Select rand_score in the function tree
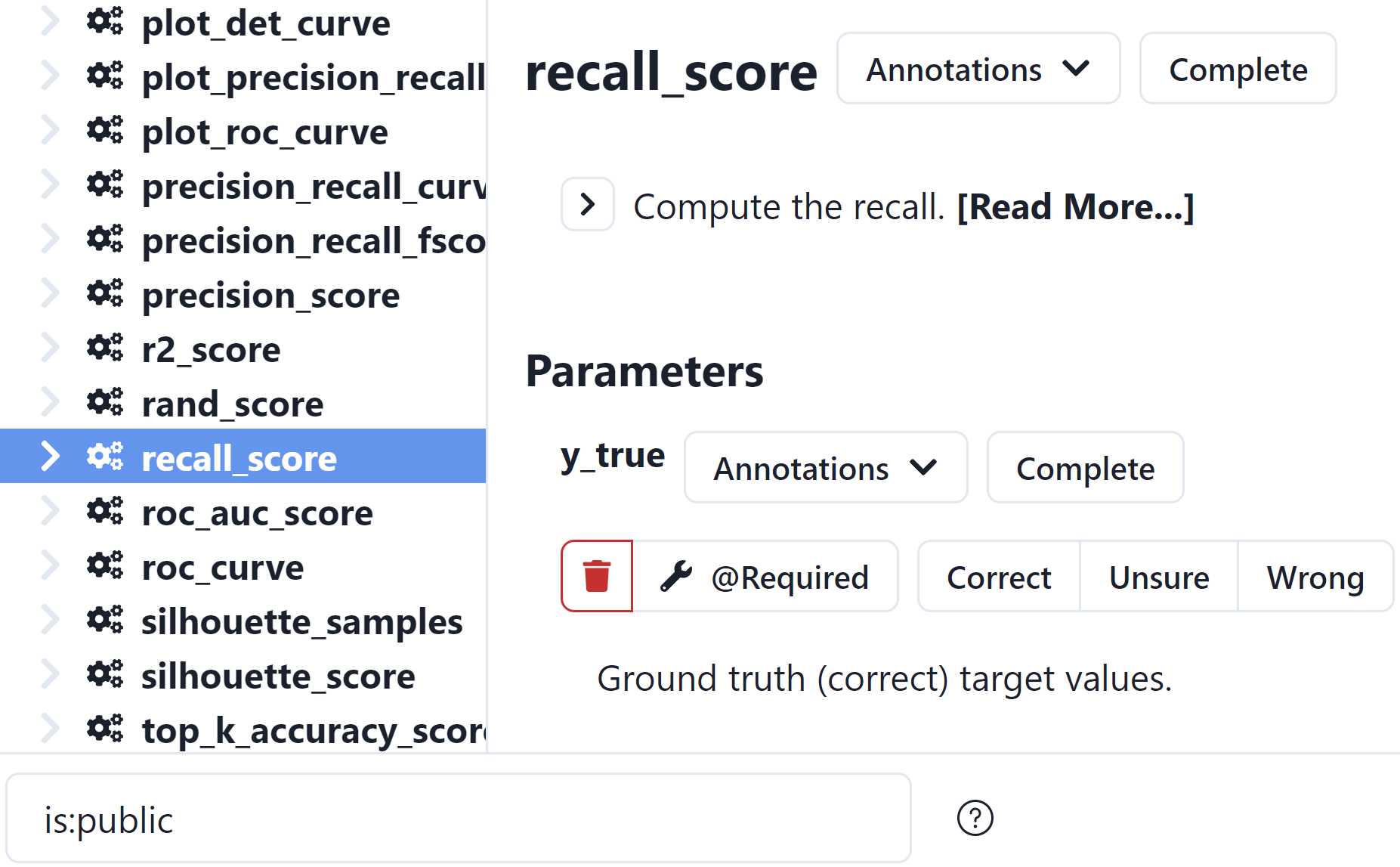1400x867 pixels. tap(232, 404)
